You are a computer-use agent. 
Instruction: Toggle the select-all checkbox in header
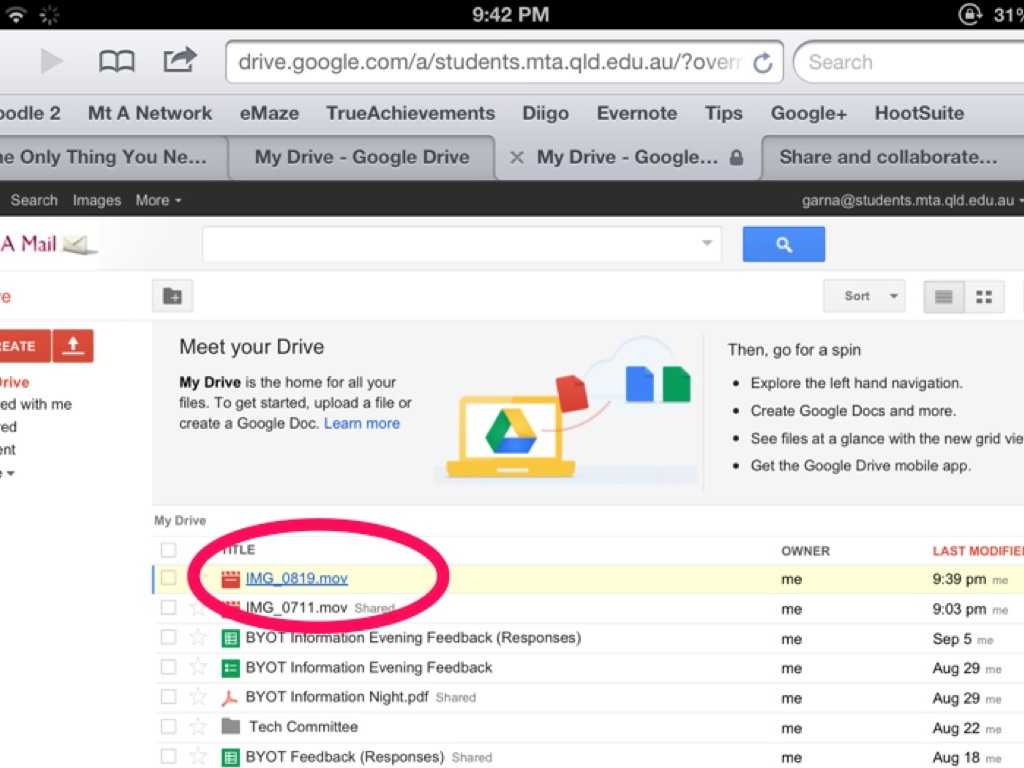(168, 550)
